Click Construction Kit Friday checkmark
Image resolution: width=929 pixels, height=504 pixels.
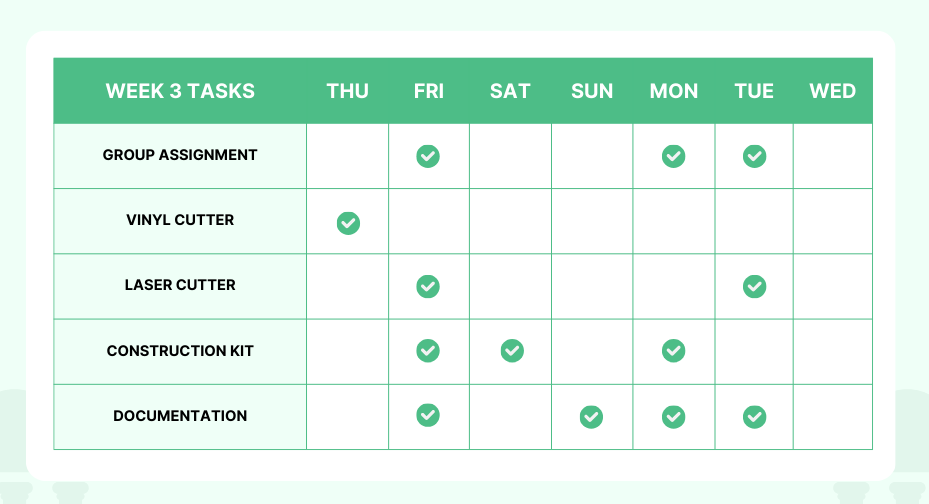point(428,350)
